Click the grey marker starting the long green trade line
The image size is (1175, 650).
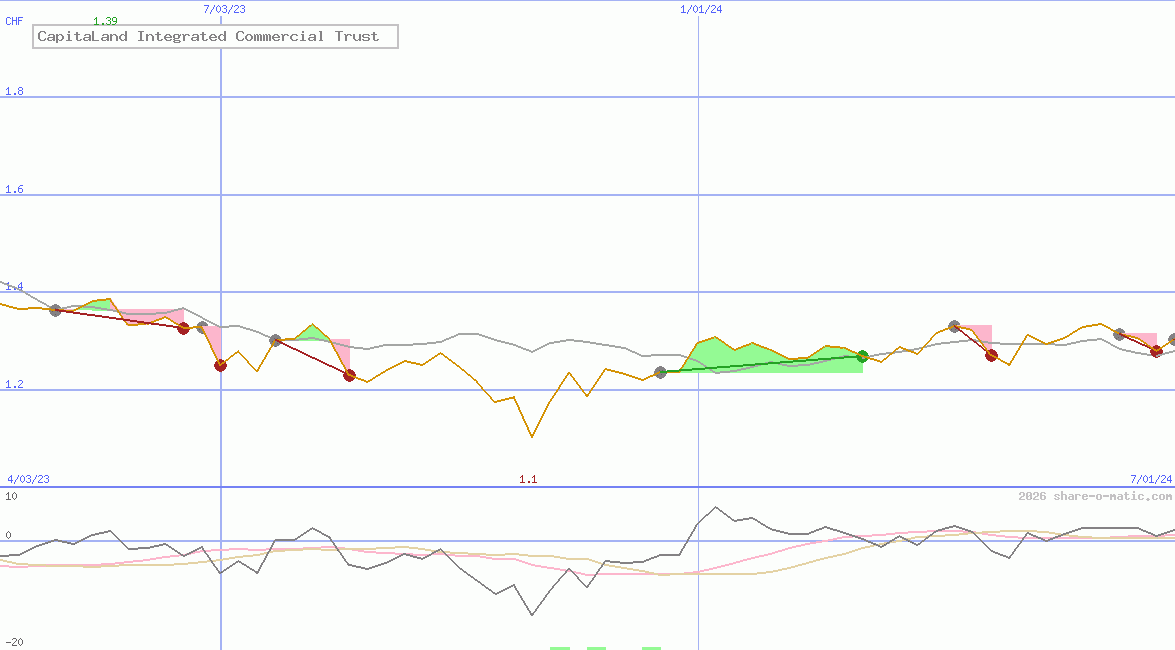tap(660, 372)
